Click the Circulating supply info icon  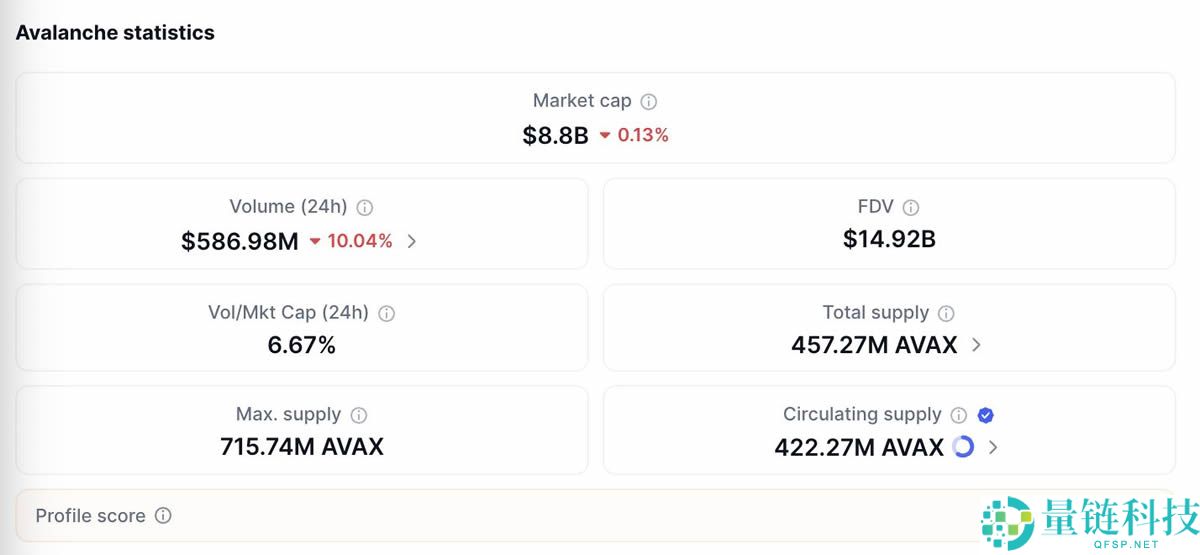pyautogui.click(x=959, y=415)
